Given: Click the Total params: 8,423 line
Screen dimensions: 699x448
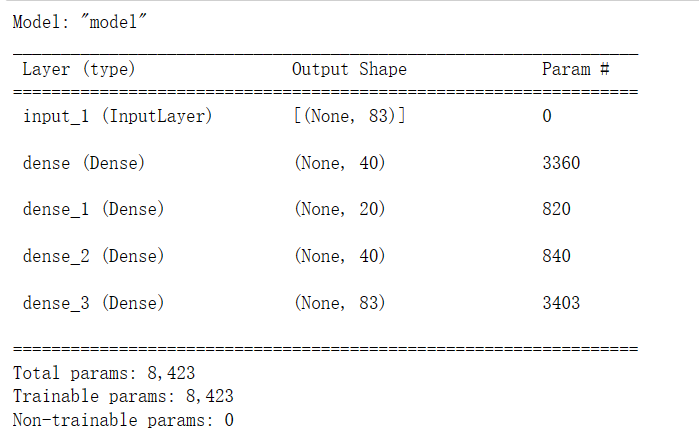Looking at the screenshot, I should 103,373.
